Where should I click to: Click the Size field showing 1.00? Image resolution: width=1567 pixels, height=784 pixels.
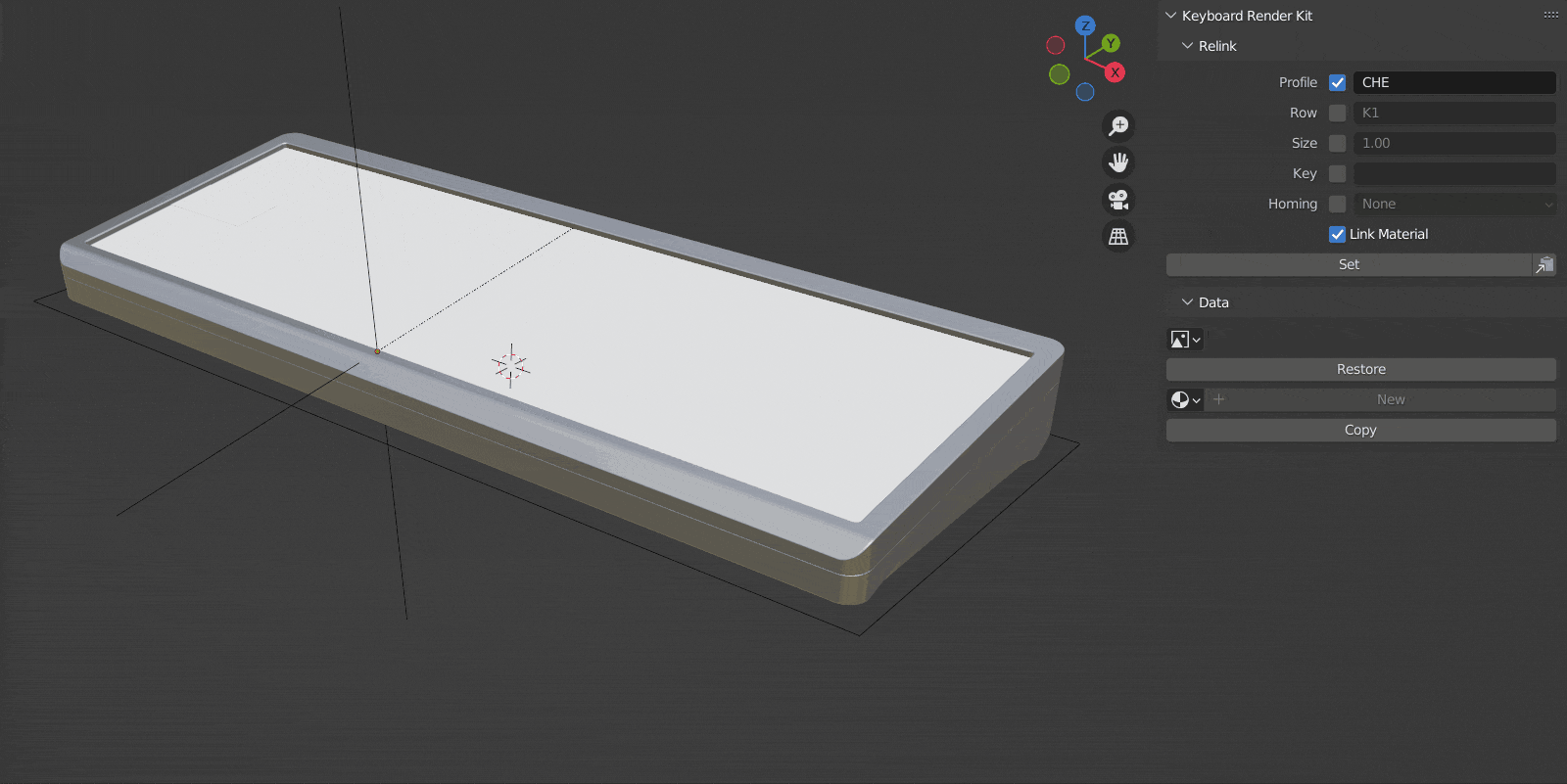pyautogui.click(x=1454, y=143)
